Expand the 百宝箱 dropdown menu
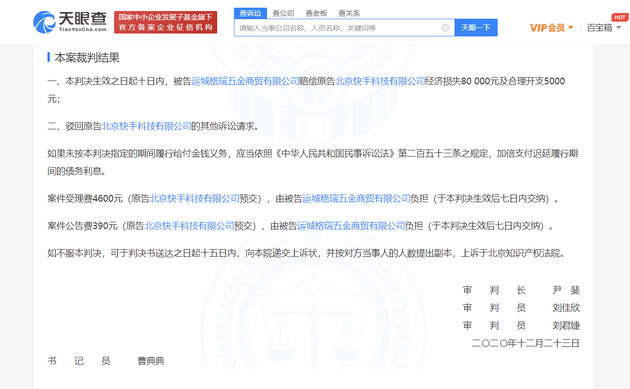 coord(619,28)
